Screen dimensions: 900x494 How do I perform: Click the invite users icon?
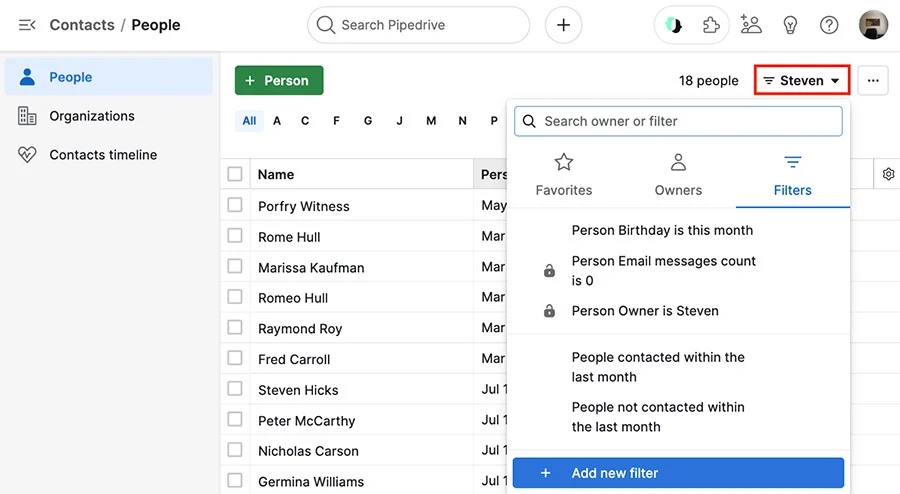tap(751, 25)
